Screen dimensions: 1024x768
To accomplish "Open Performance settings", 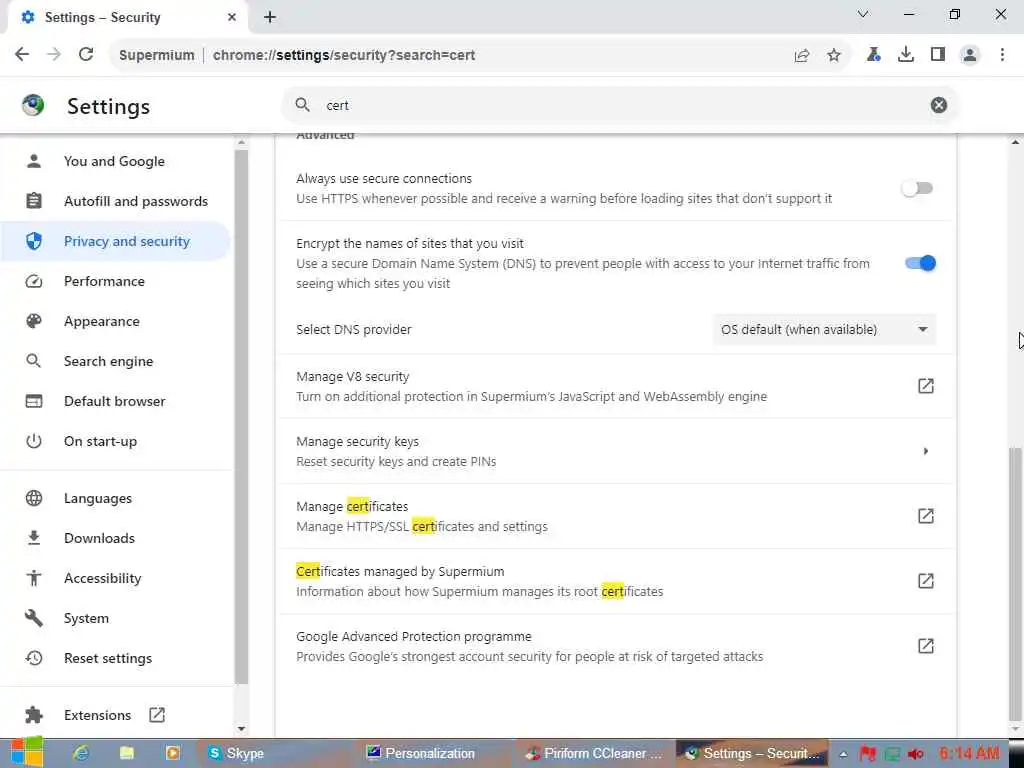I will 115,281.
